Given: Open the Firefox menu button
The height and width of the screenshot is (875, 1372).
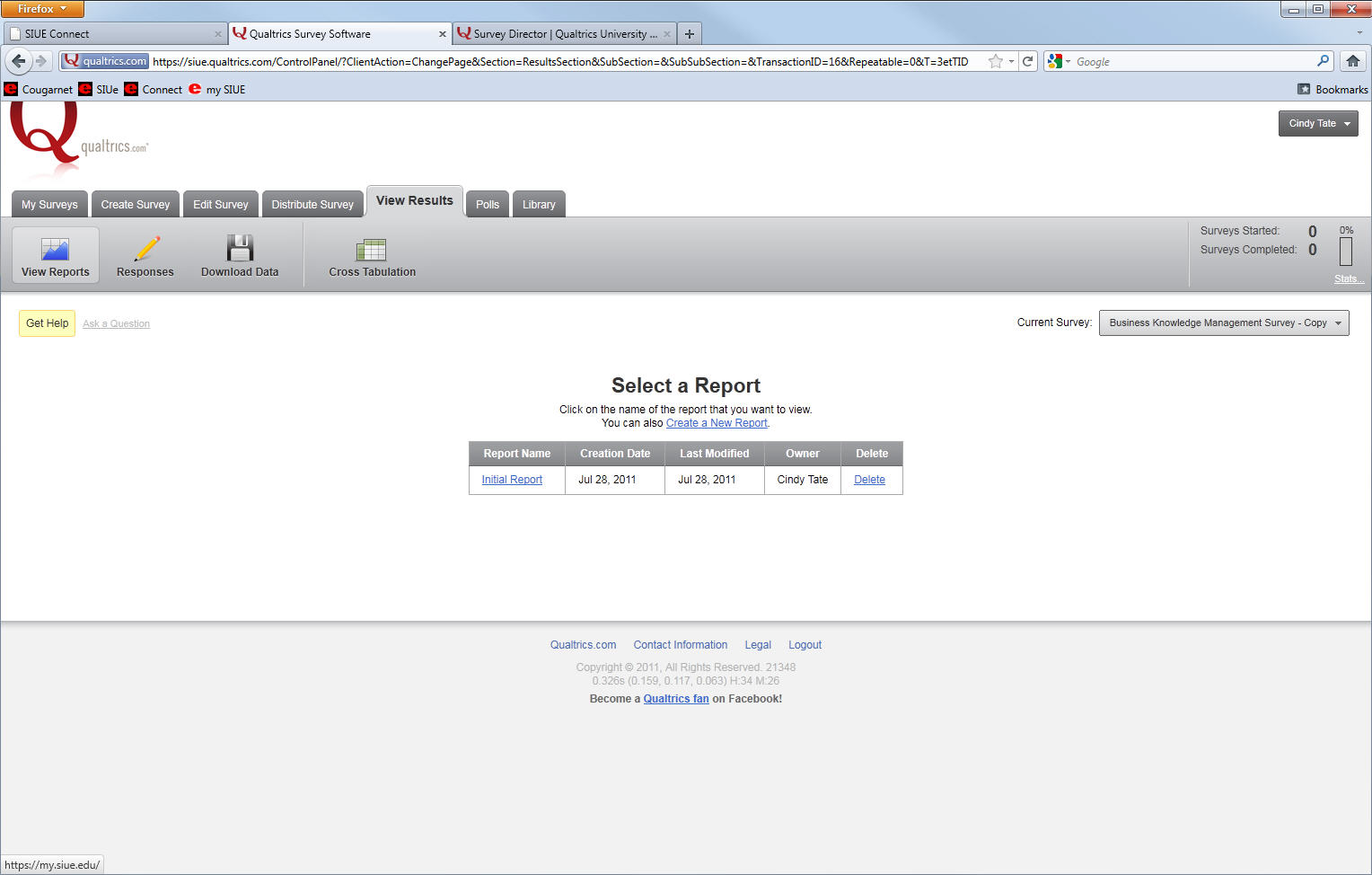Looking at the screenshot, I should (42, 9).
